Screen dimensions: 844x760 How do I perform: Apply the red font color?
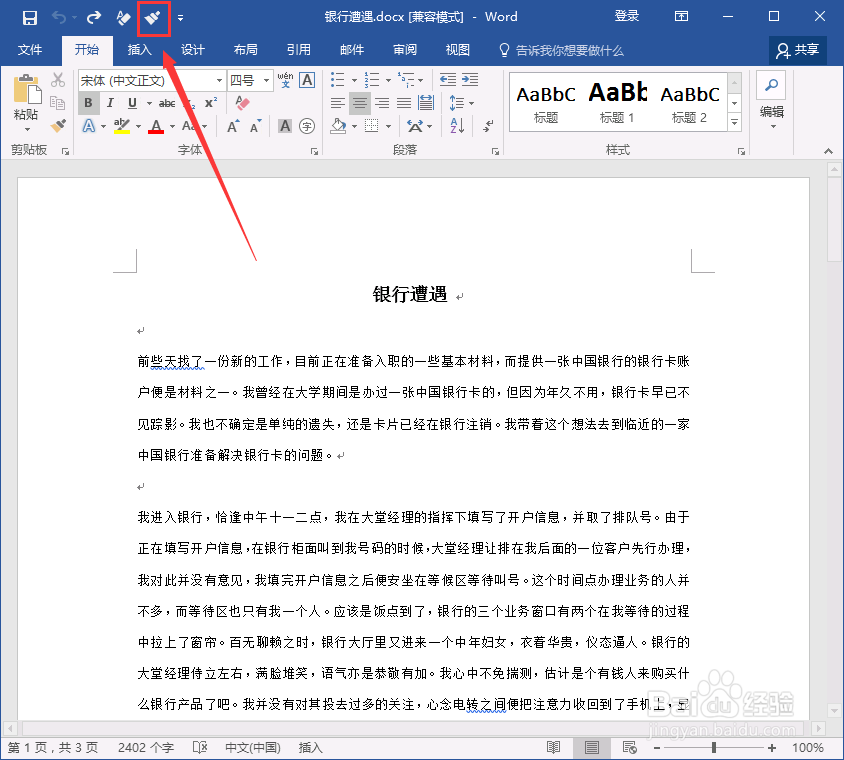tap(156, 126)
